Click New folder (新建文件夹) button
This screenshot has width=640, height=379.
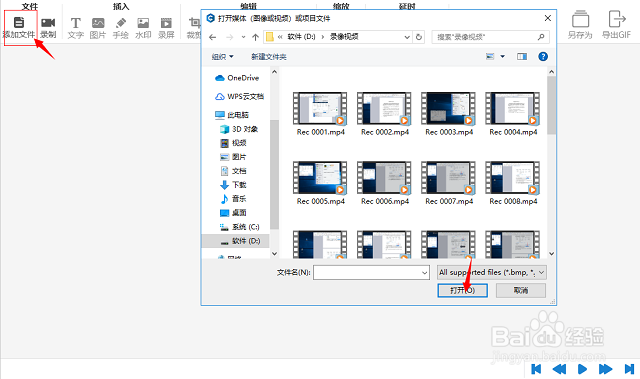(269, 57)
